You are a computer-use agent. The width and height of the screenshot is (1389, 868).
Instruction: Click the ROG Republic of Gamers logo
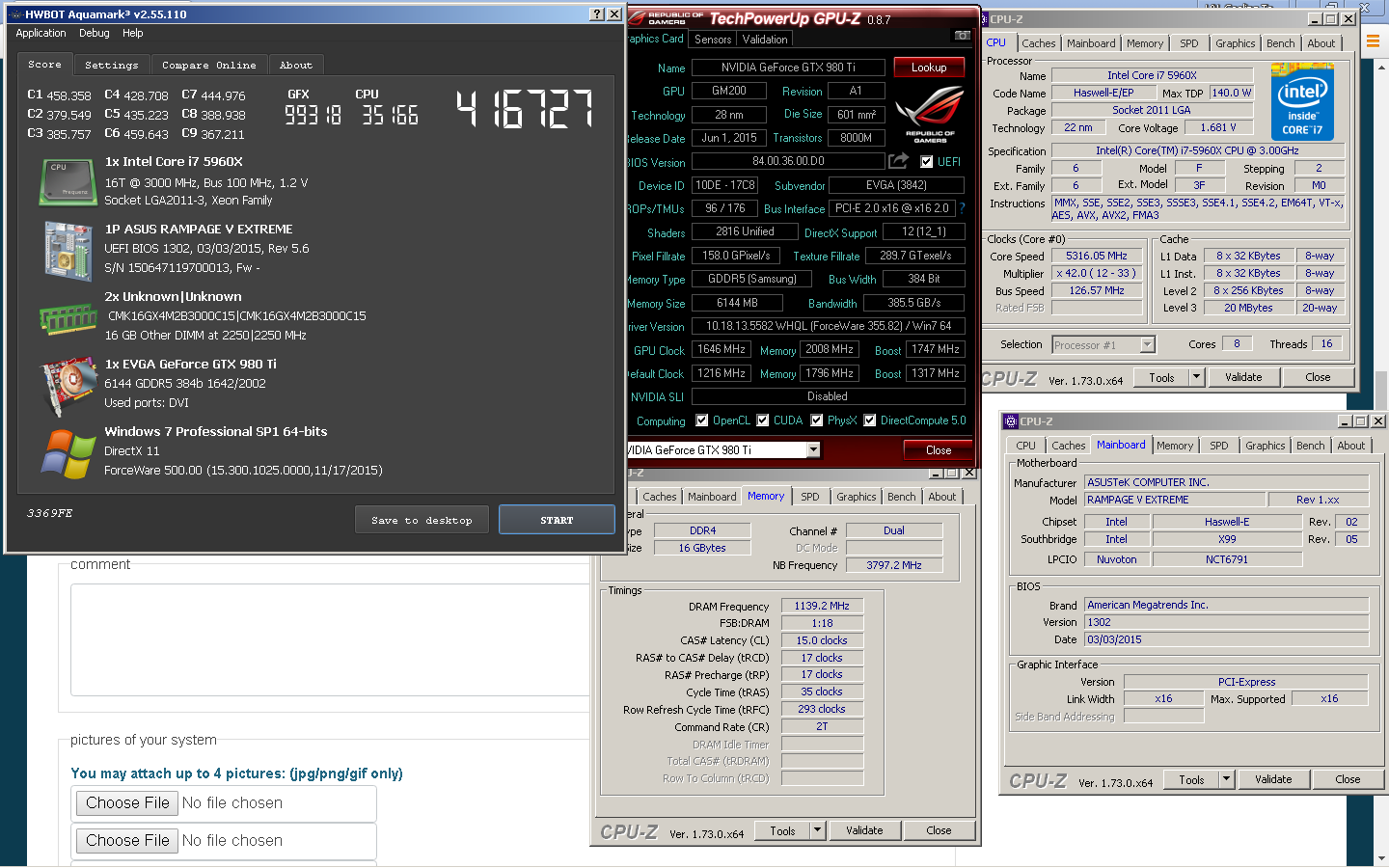(x=930, y=114)
